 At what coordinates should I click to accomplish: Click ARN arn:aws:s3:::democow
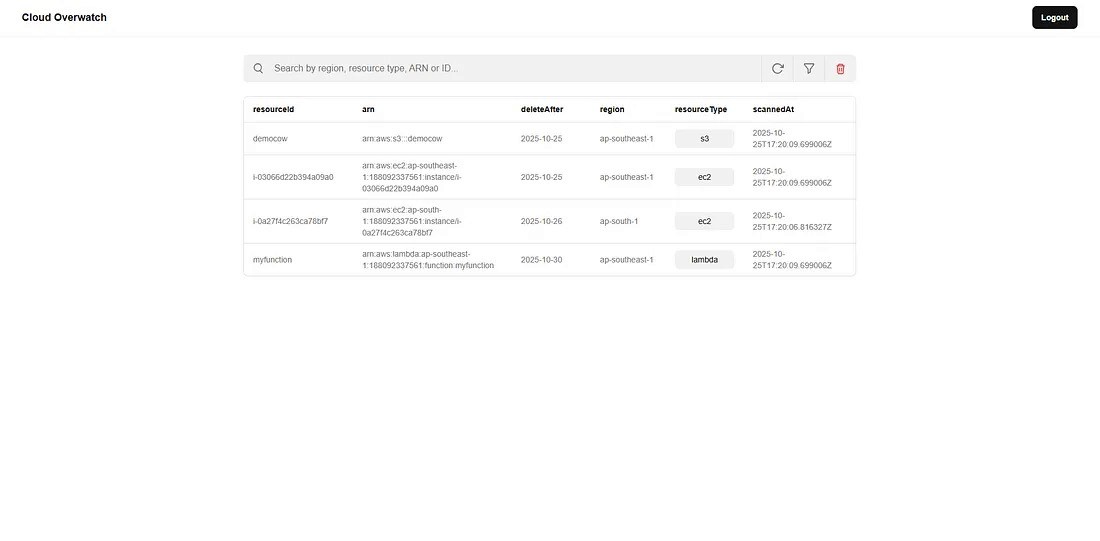(x=402, y=139)
